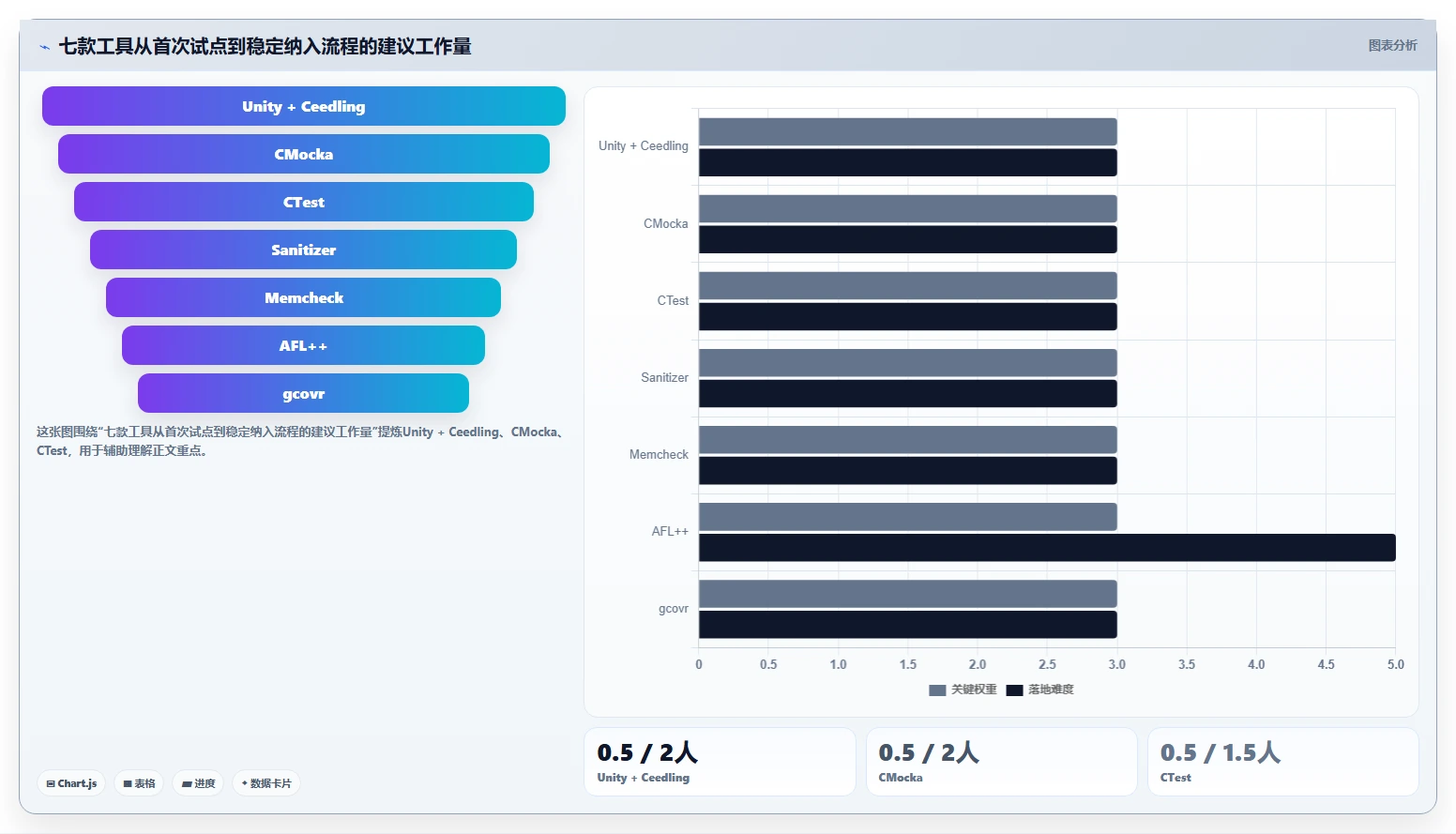Click the CTest gray 关键权重 bar
Image resolution: width=1456 pixels, height=834 pixels.
tap(908, 286)
